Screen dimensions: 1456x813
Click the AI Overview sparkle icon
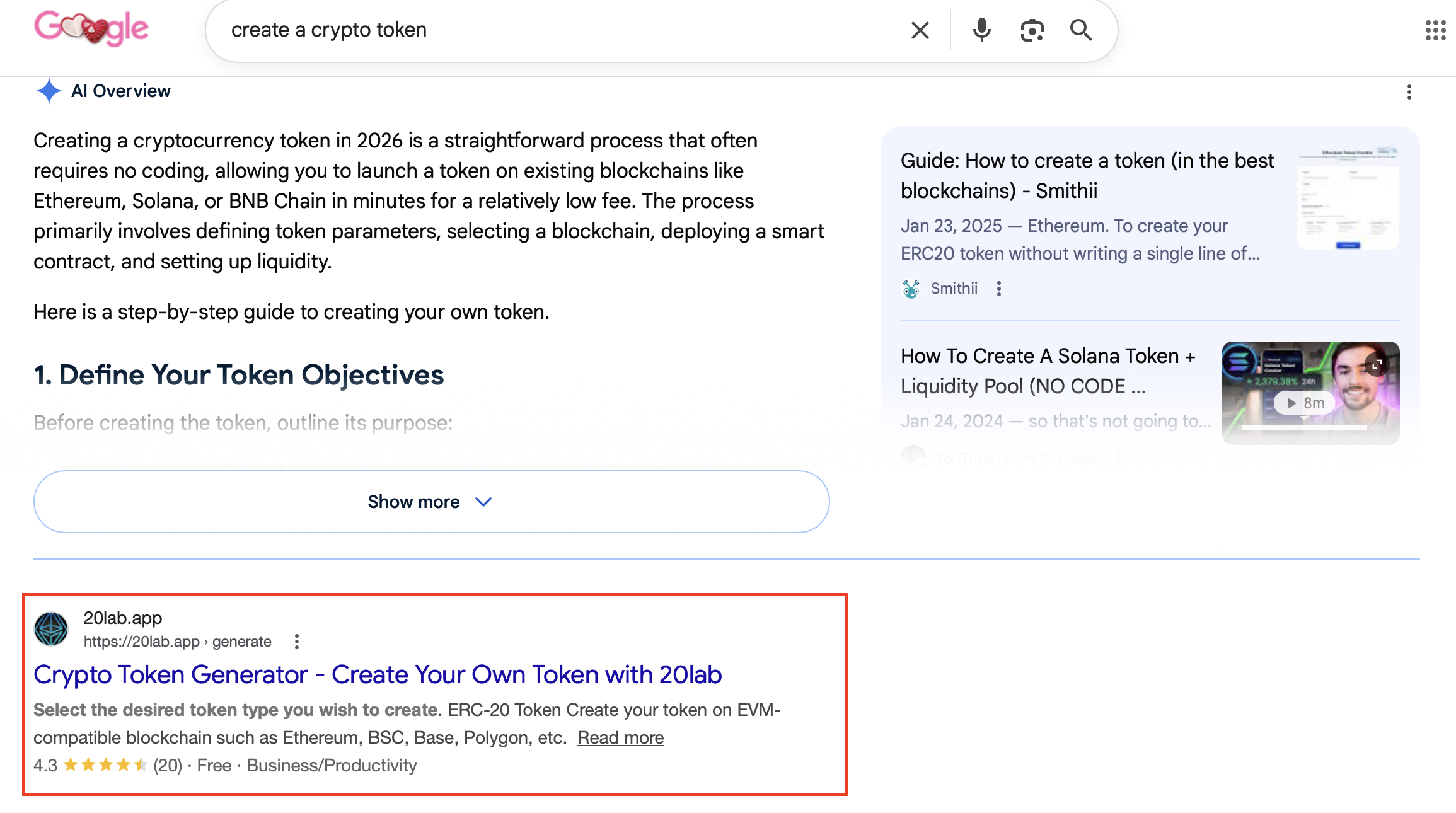click(49, 91)
